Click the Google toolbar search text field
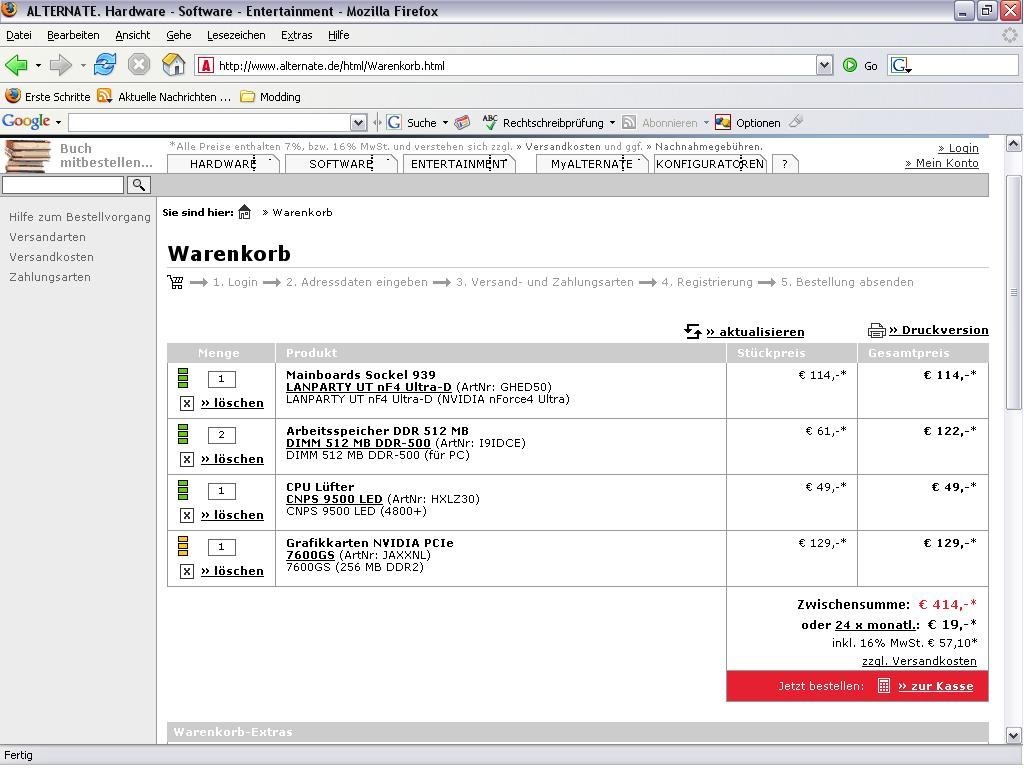The image size is (1024, 768). pyautogui.click(x=210, y=123)
